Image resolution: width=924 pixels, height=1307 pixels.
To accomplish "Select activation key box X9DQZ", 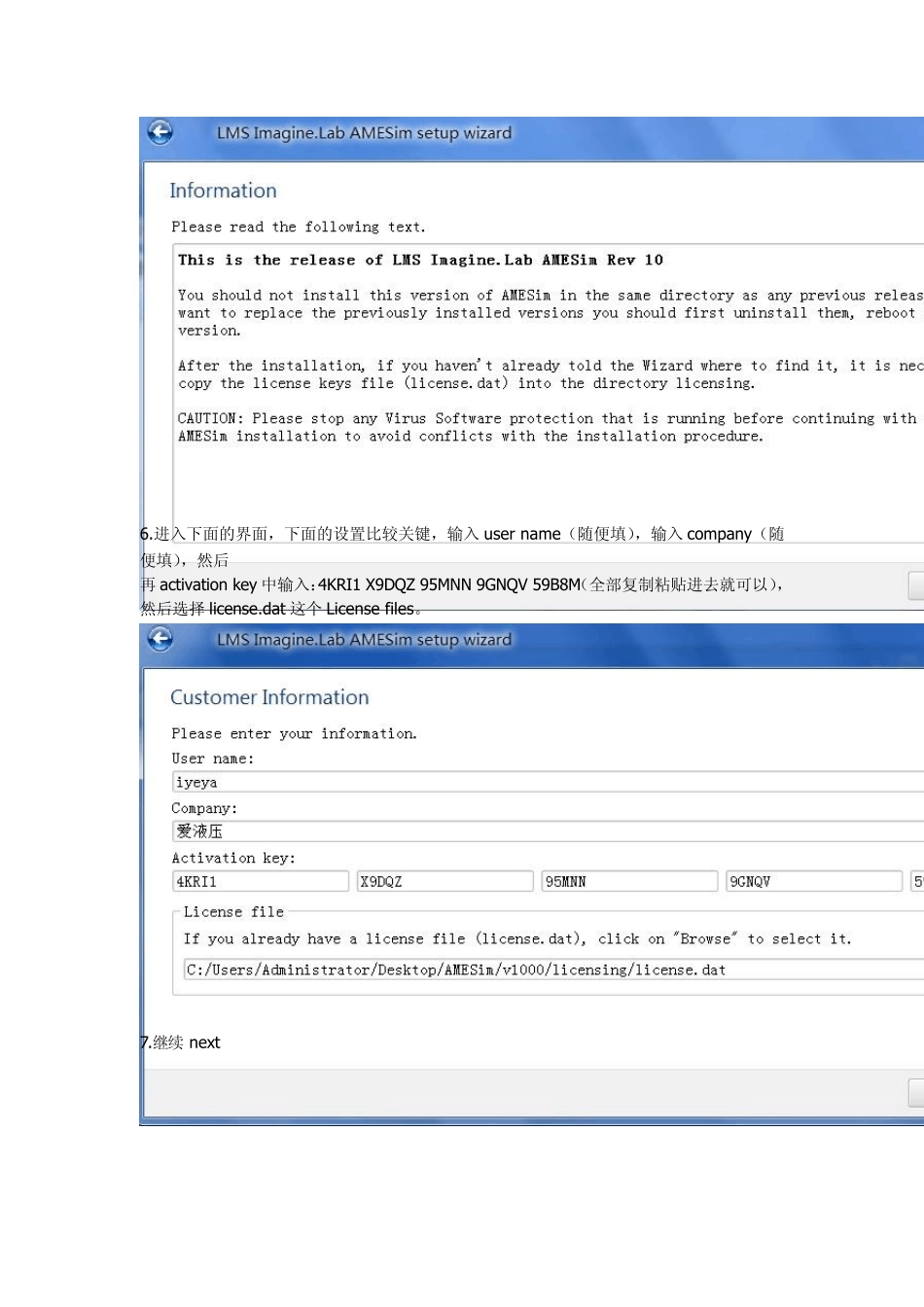I will tap(445, 881).
